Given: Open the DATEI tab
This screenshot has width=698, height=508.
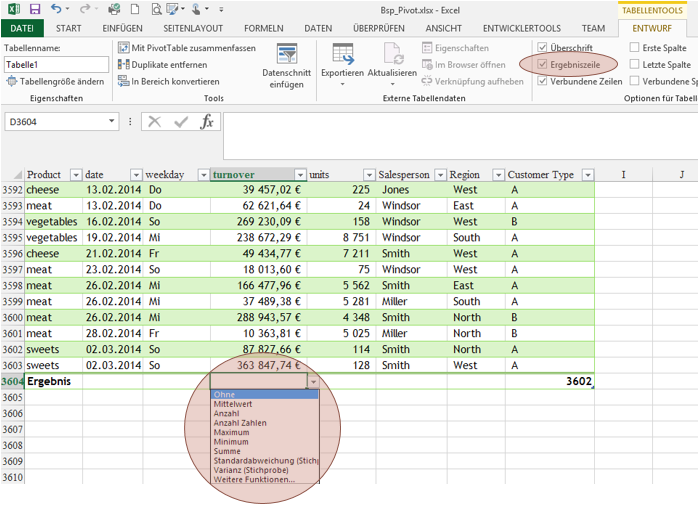Looking at the screenshot, I should click(22, 28).
